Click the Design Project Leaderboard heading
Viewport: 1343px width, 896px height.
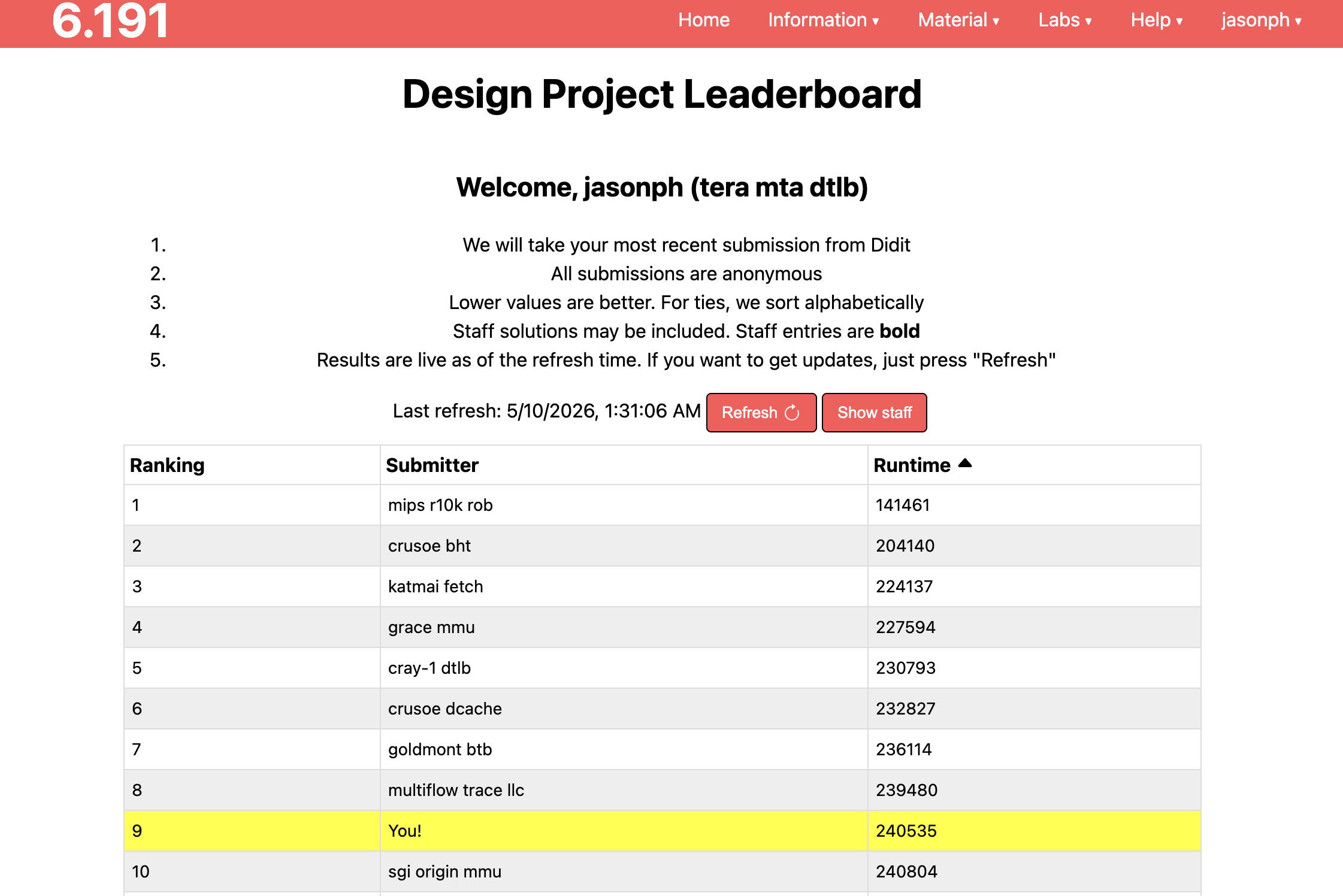pos(662,95)
